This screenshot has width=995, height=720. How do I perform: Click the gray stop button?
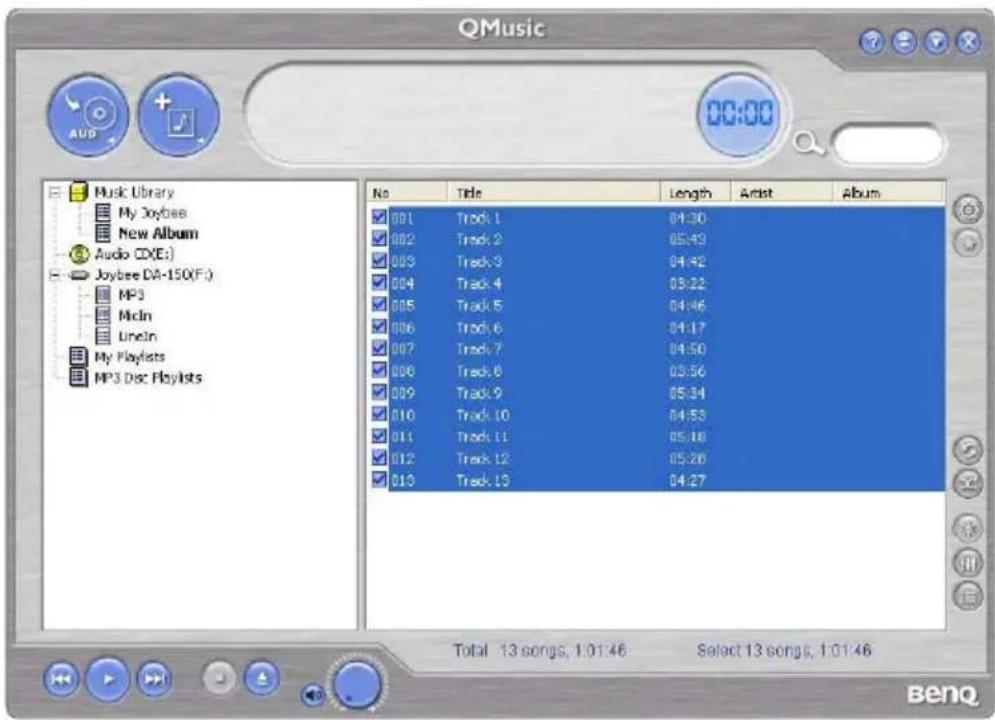tap(220, 678)
